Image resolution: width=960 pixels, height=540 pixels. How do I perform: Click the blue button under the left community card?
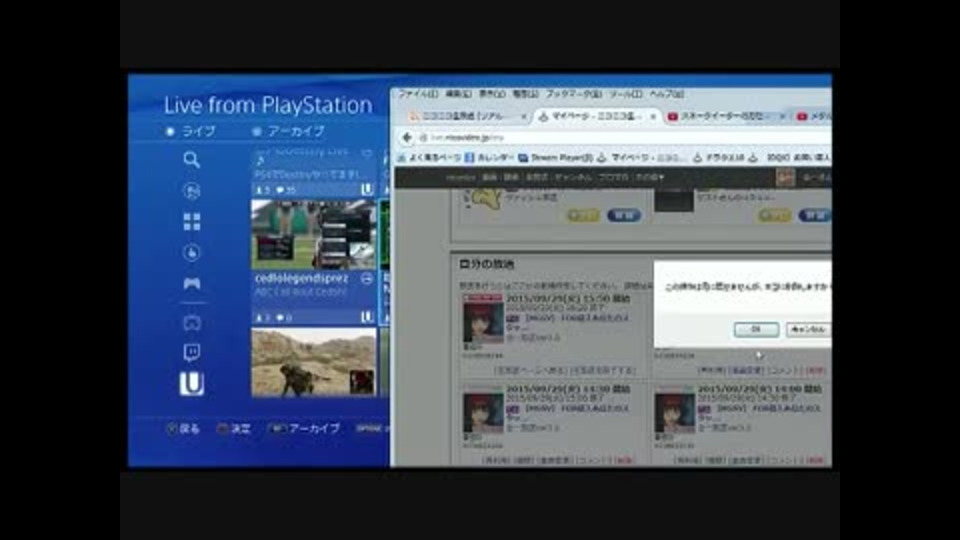pos(623,216)
